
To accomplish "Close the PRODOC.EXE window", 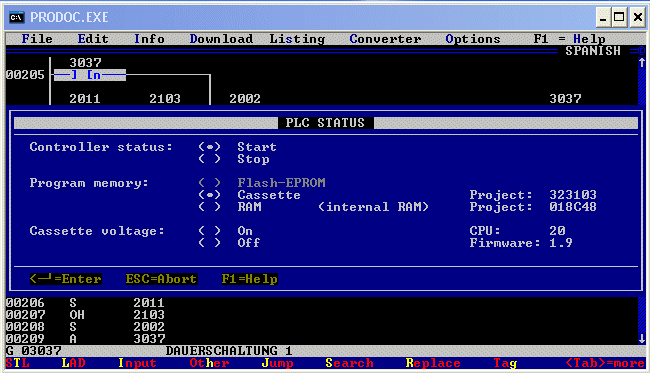I will [x=637, y=17].
